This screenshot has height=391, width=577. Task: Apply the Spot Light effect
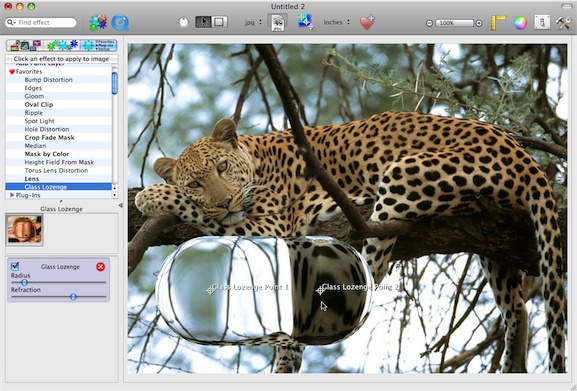[59, 121]
